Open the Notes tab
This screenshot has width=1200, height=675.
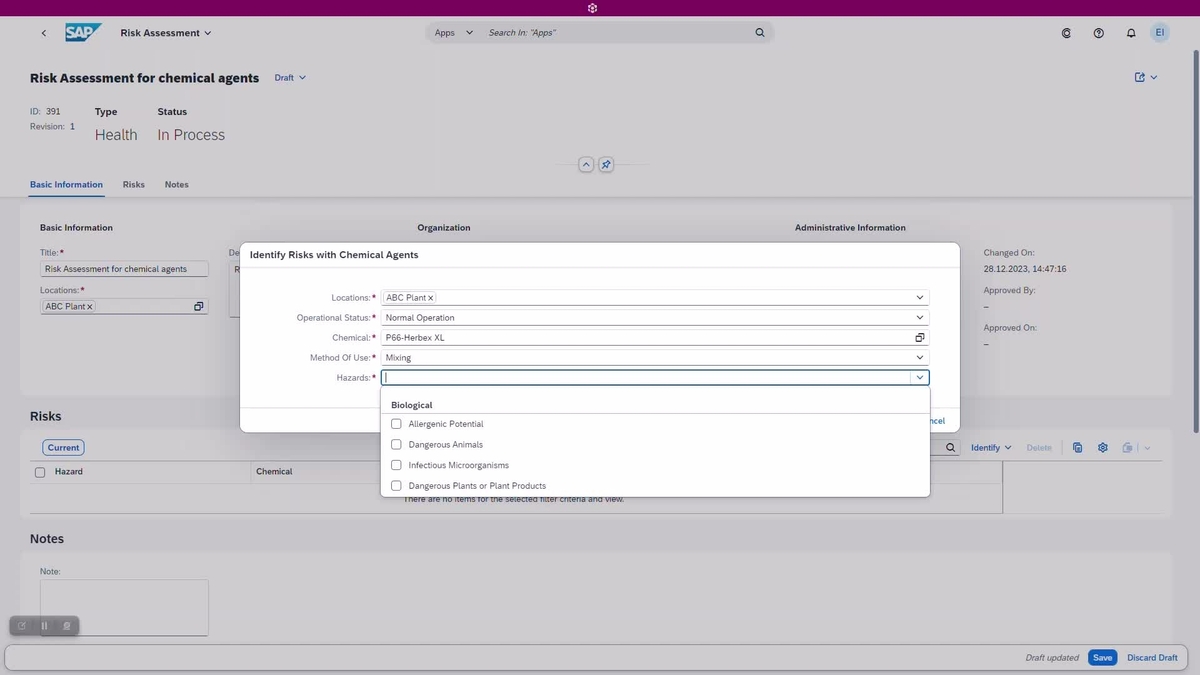176,184
